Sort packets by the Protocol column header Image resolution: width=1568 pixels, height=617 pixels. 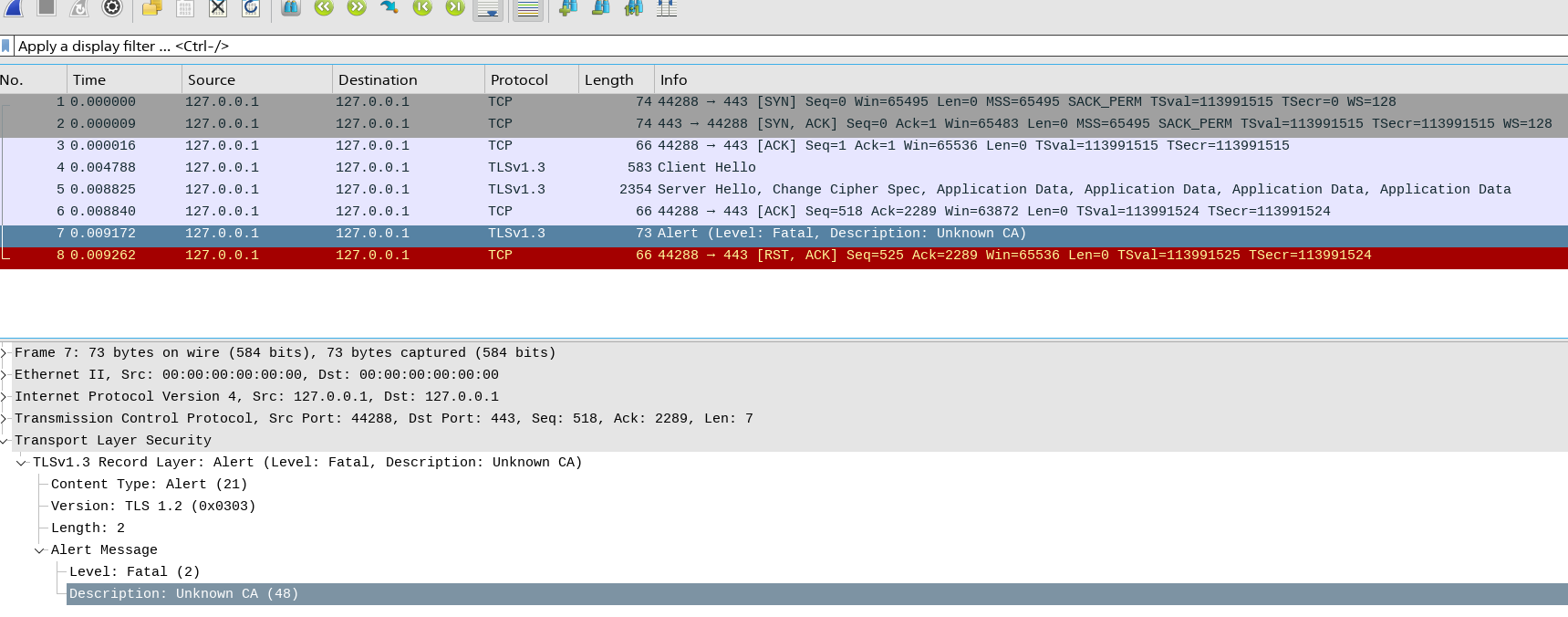(519, 79)
